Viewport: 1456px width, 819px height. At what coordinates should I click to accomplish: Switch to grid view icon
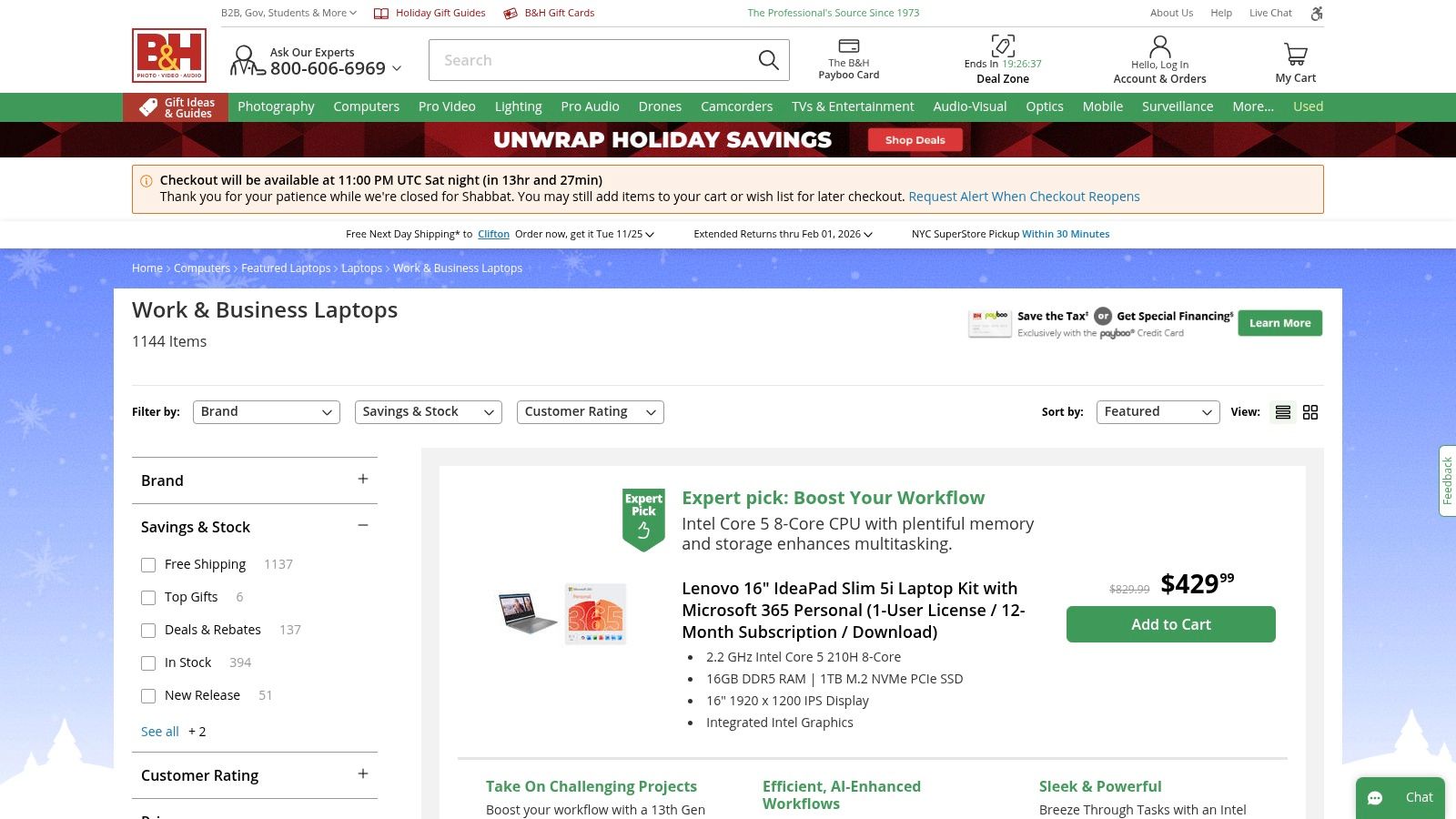pos(1310,412)
